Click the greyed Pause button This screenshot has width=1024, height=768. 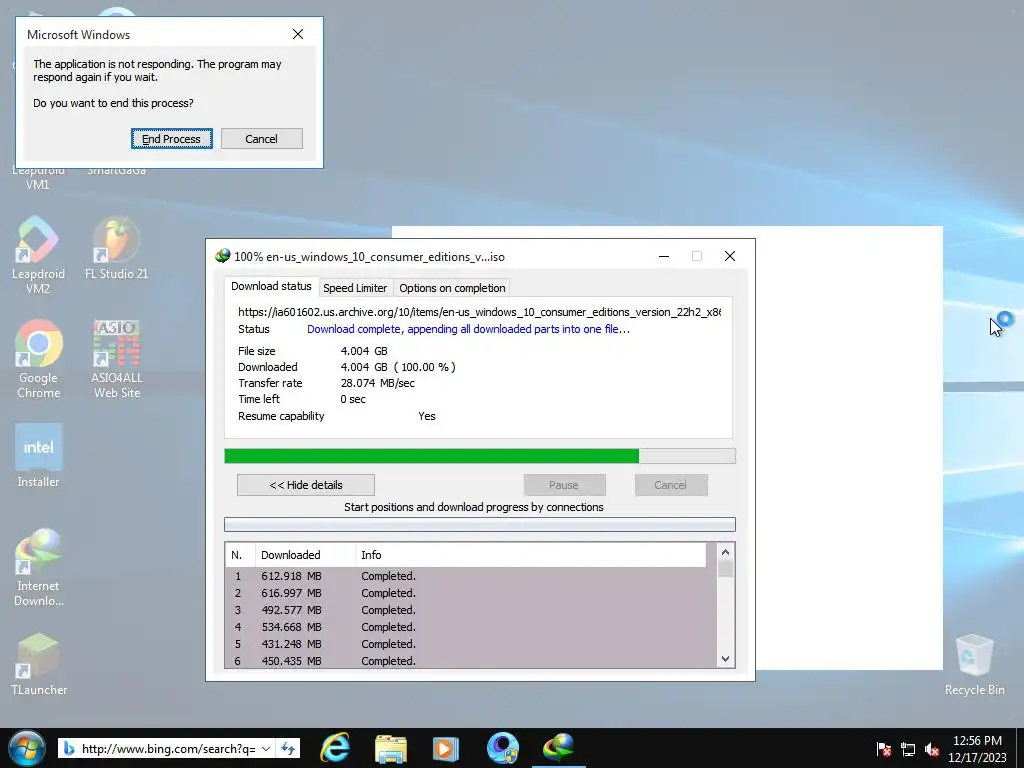tap(564, 485)
